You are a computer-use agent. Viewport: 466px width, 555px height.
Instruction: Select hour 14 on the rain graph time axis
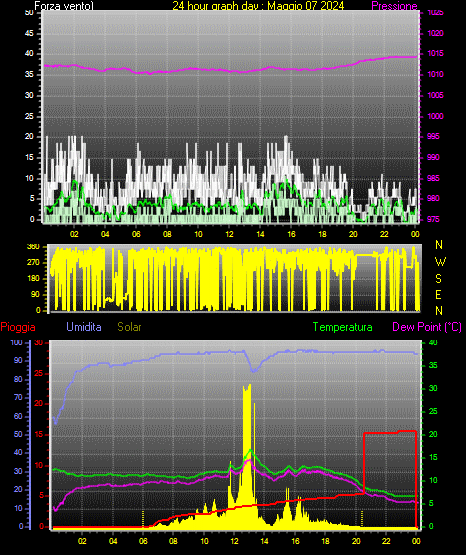[x=264, y=541]
